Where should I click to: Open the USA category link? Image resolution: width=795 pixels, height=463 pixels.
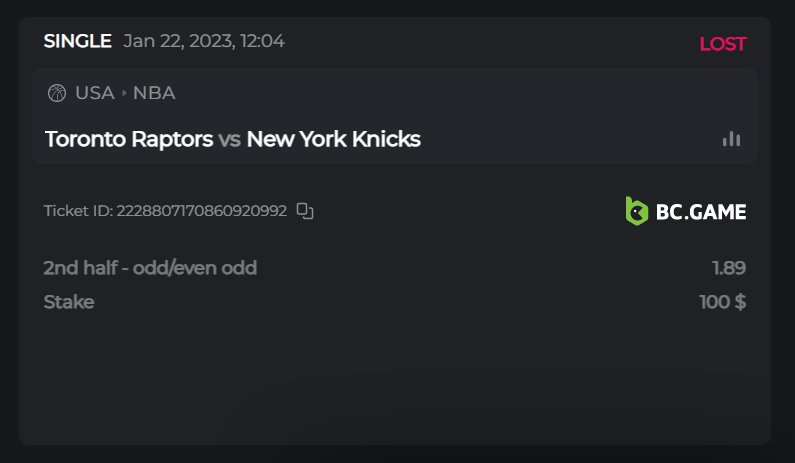point(95,93)
